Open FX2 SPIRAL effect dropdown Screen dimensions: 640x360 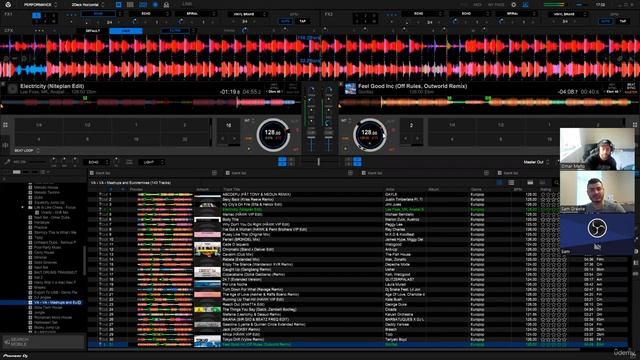click(x=515, y=13)
